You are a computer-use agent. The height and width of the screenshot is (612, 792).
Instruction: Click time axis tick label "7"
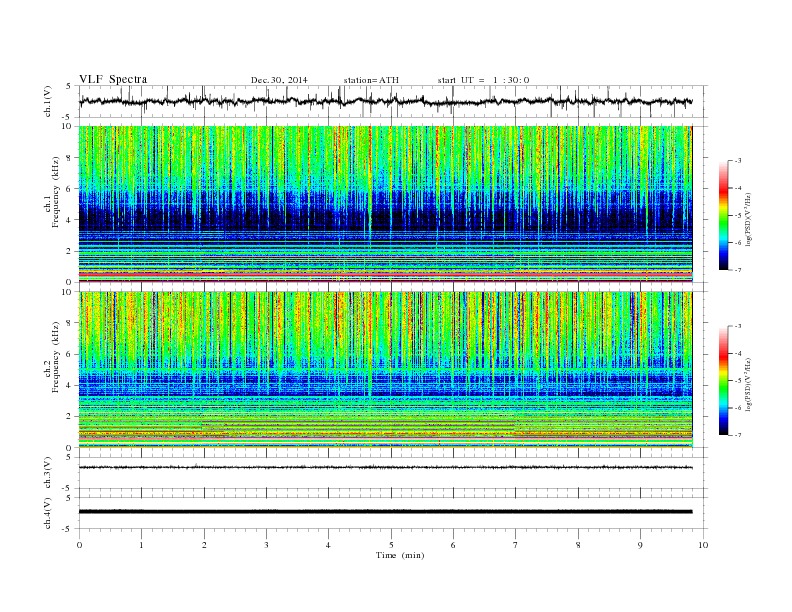516,545
